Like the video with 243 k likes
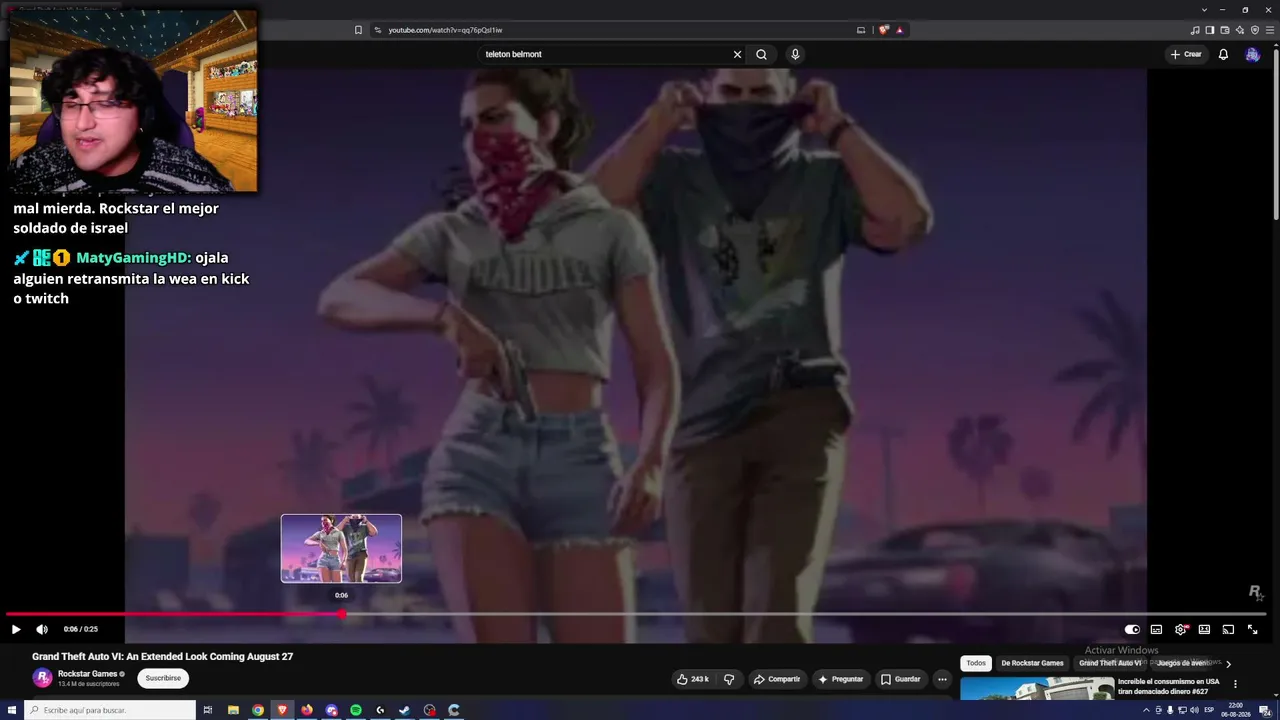Image resolution: width=1280 pixels, height=720 pixels. point(693,679)
